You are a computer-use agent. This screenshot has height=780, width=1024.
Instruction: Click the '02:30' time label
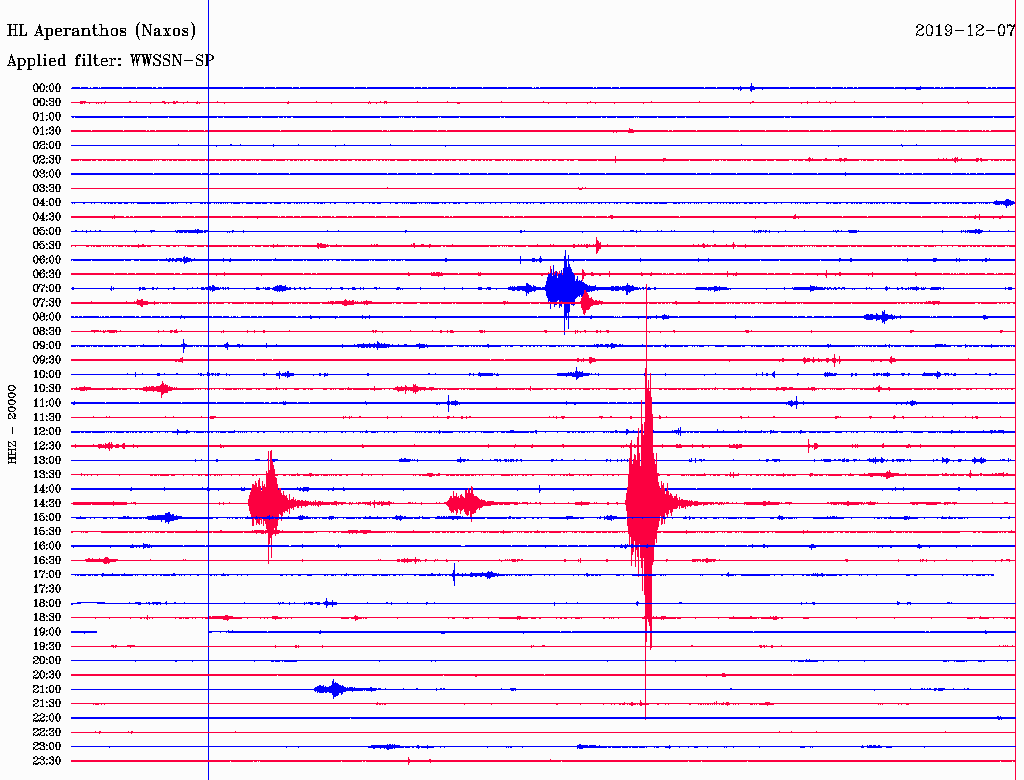(x=47, y=160)
